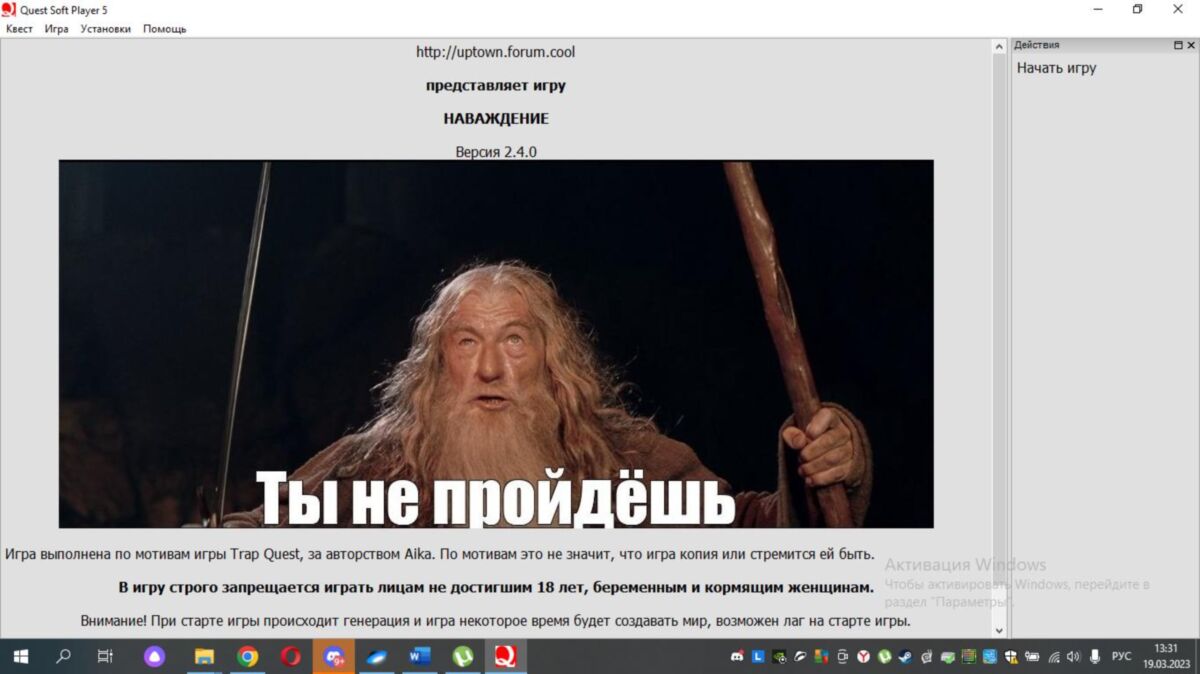Float the Действия panel with the undock icon
Viewport: 1200px width, 674px height.
[x=1177, y=45]
